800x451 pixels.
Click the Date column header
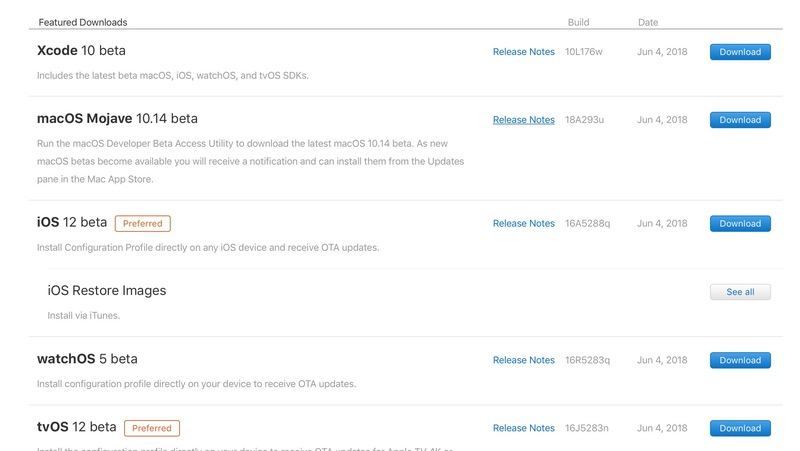pyautogui.click(x=648, y=22)
